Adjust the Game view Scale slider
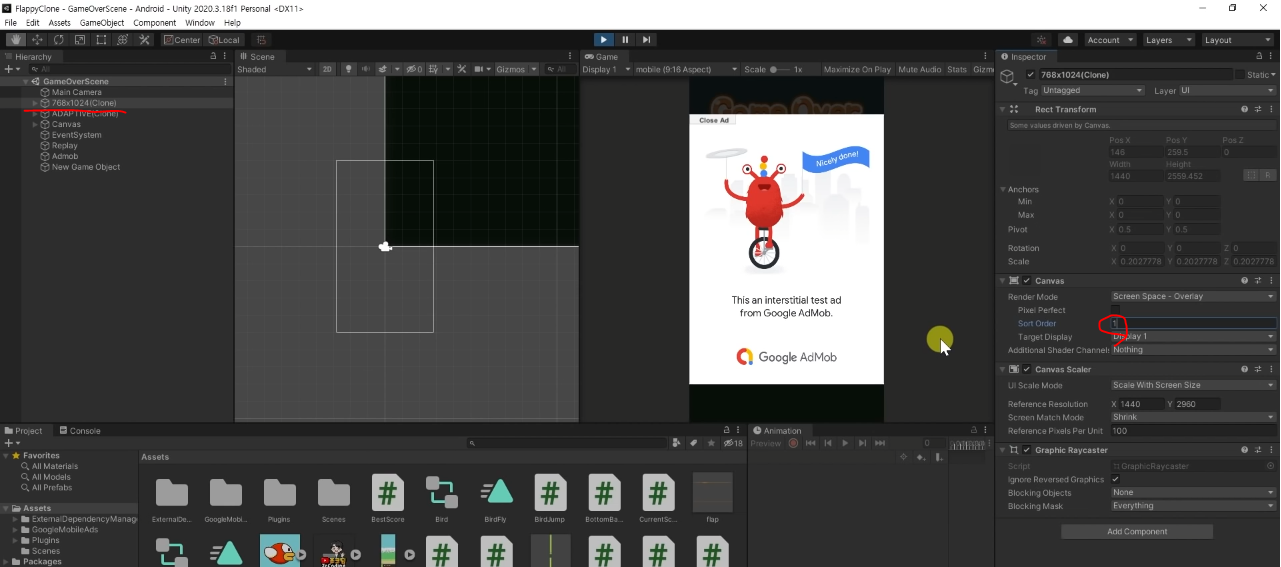The width and height of the screenshot is (1281, 567). click(781, 69)
